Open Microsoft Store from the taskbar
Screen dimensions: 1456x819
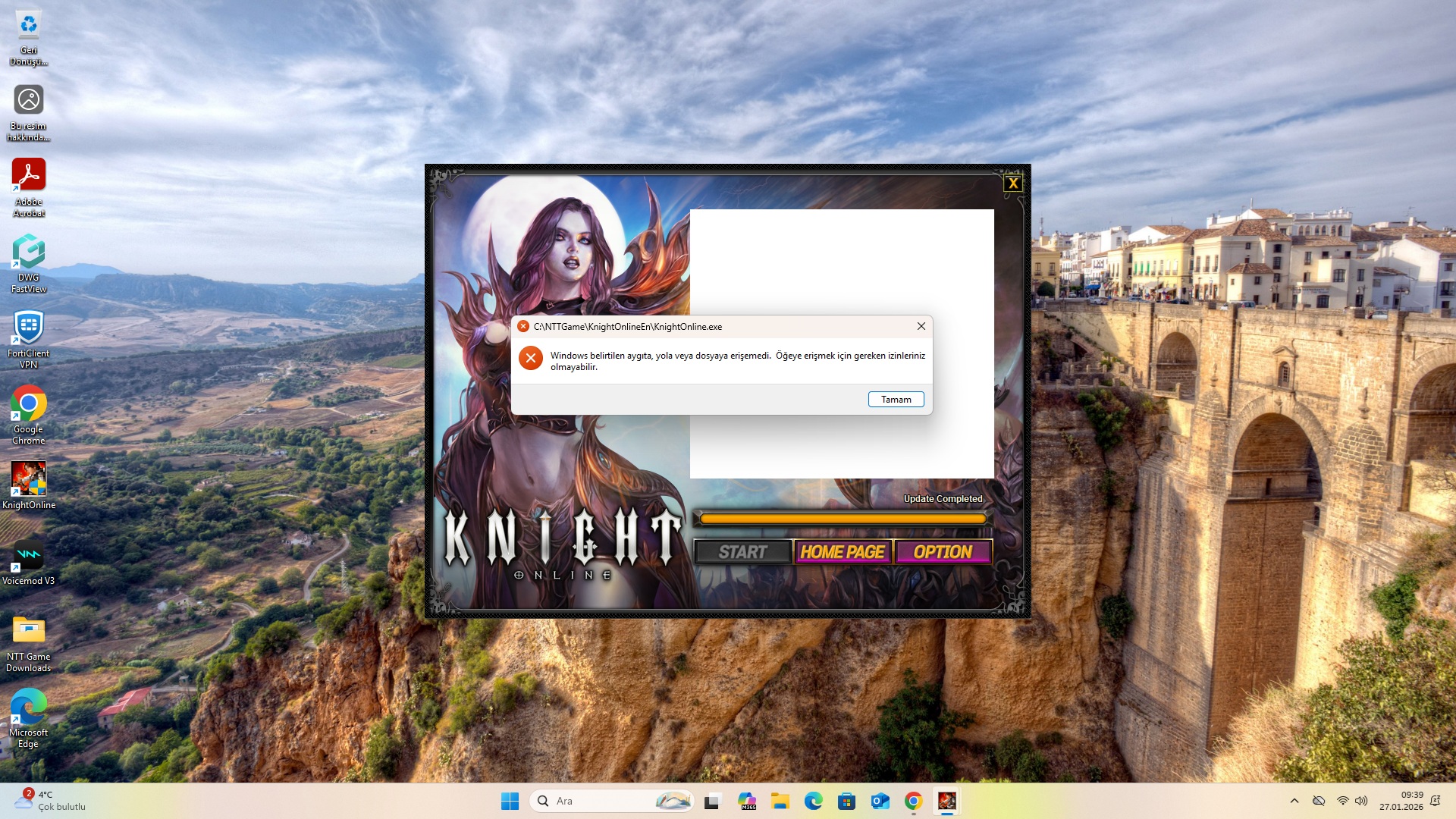click(x=847, y=801)
